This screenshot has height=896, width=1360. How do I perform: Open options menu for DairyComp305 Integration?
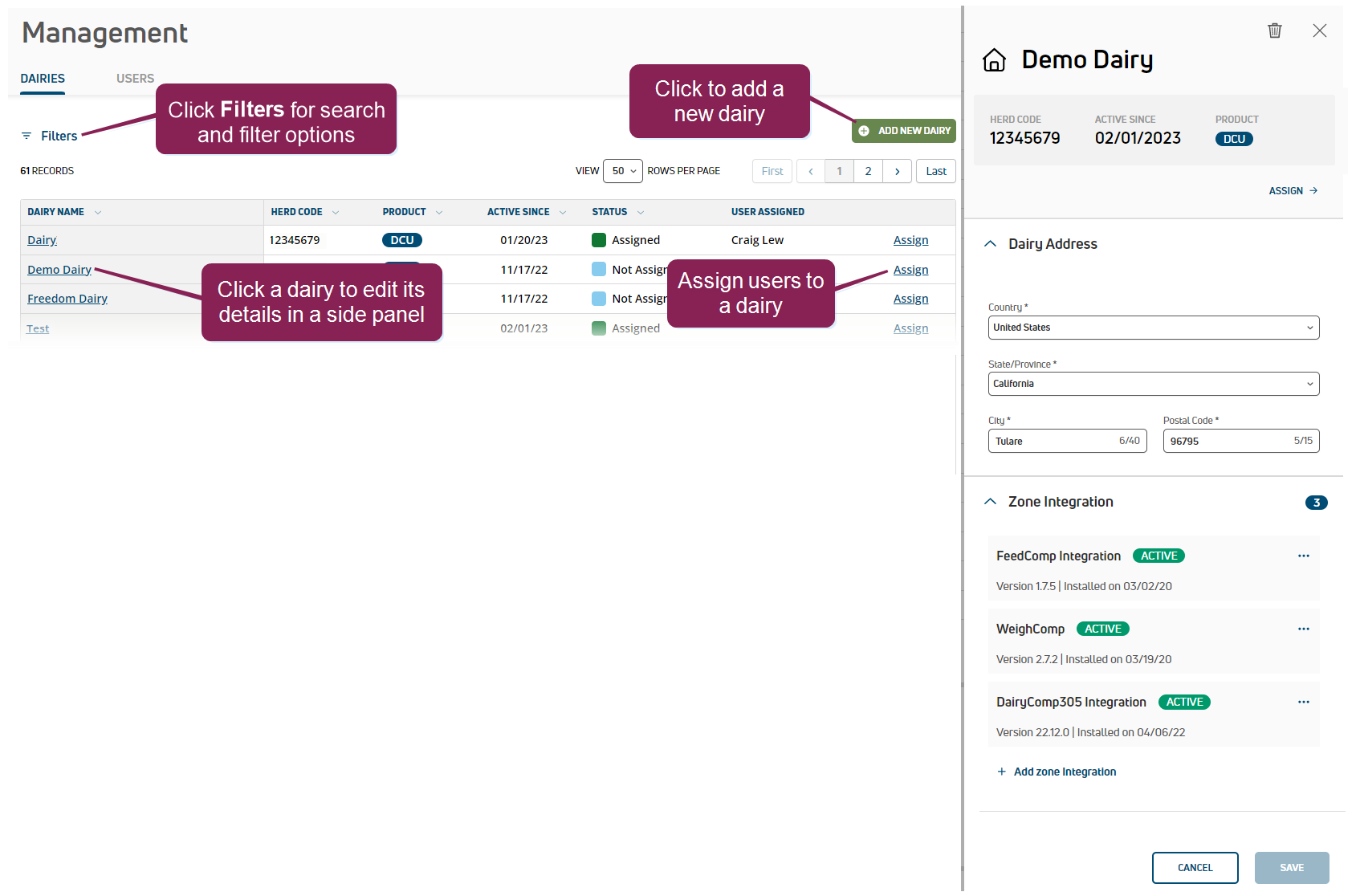1303,702
